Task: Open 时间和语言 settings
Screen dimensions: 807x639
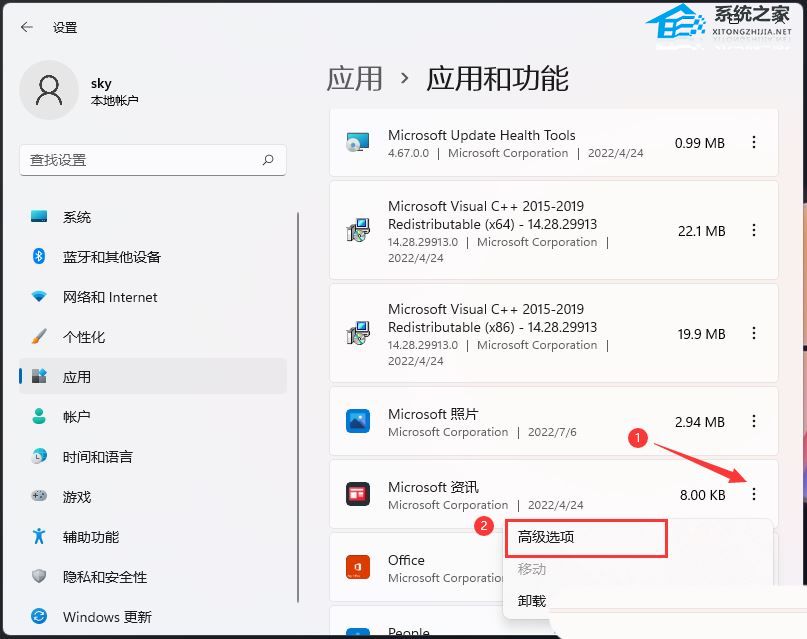Action: (x=153, y=456)
